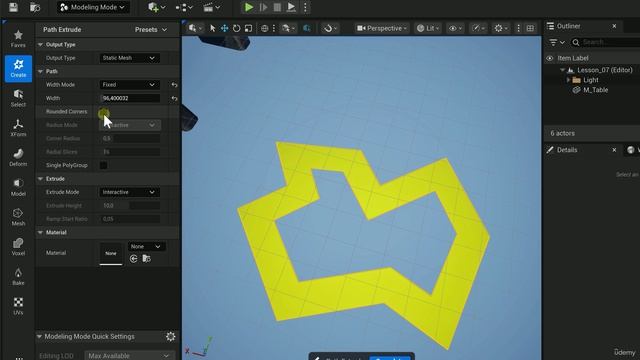Open the Create tool category
This screenshot has width=640, height=360.
pos(18,68)
